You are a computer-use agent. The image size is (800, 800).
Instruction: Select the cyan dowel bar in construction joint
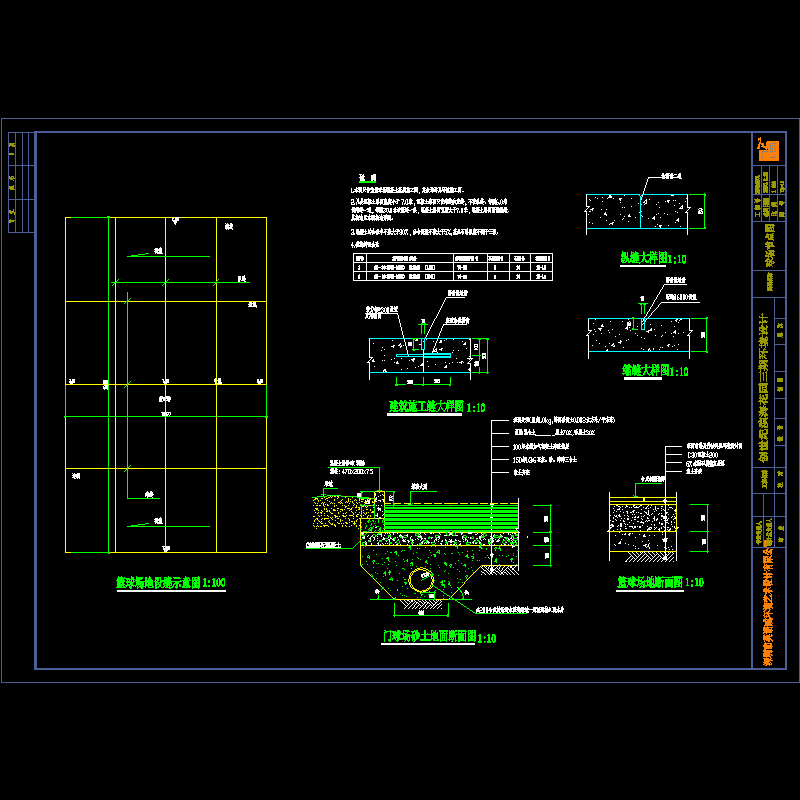tap(423, 355)
